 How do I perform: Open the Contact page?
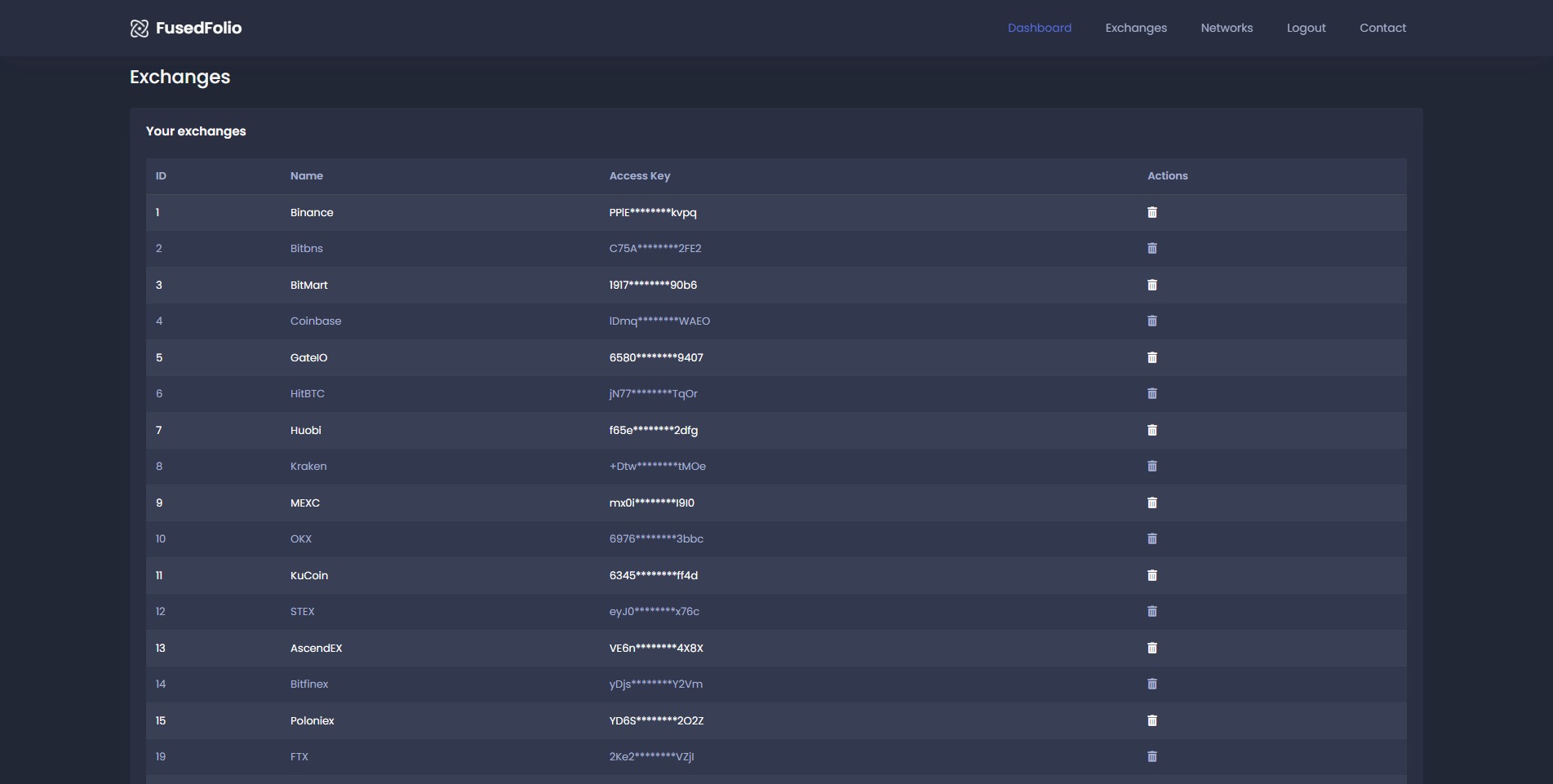pyautogui.click(x=1382, y=28)
